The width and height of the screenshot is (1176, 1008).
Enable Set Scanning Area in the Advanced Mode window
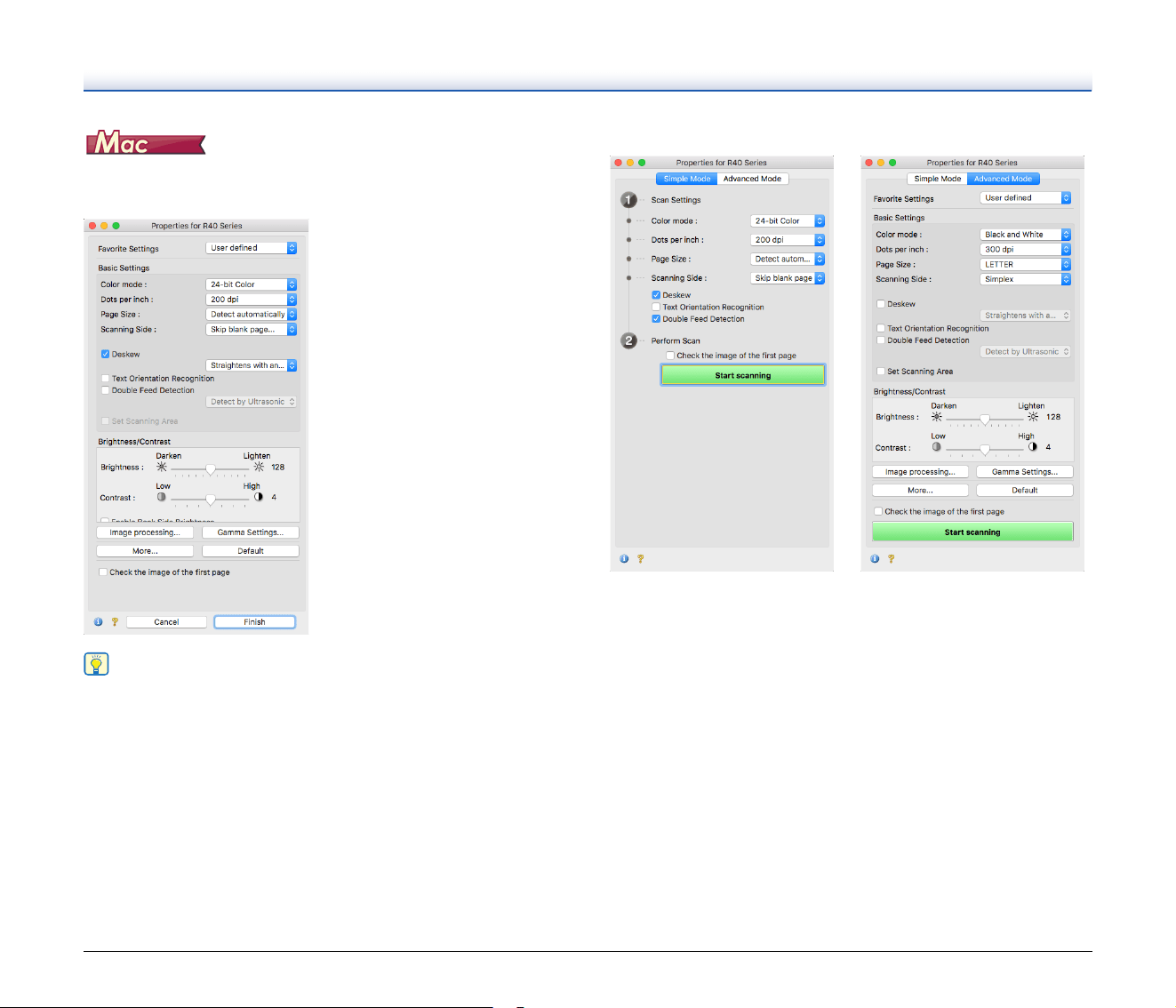(880, 372)
